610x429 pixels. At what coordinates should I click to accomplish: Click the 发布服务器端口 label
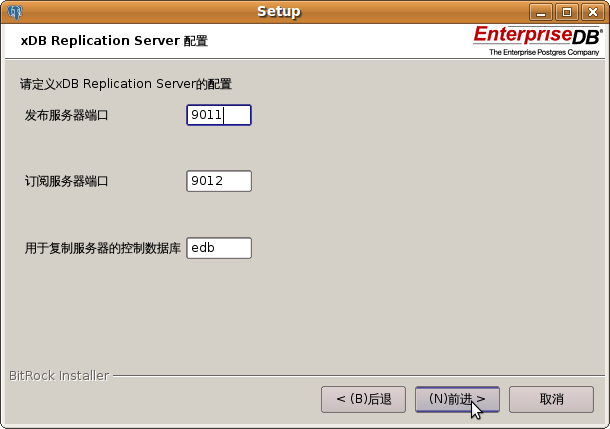pos(67,115)
